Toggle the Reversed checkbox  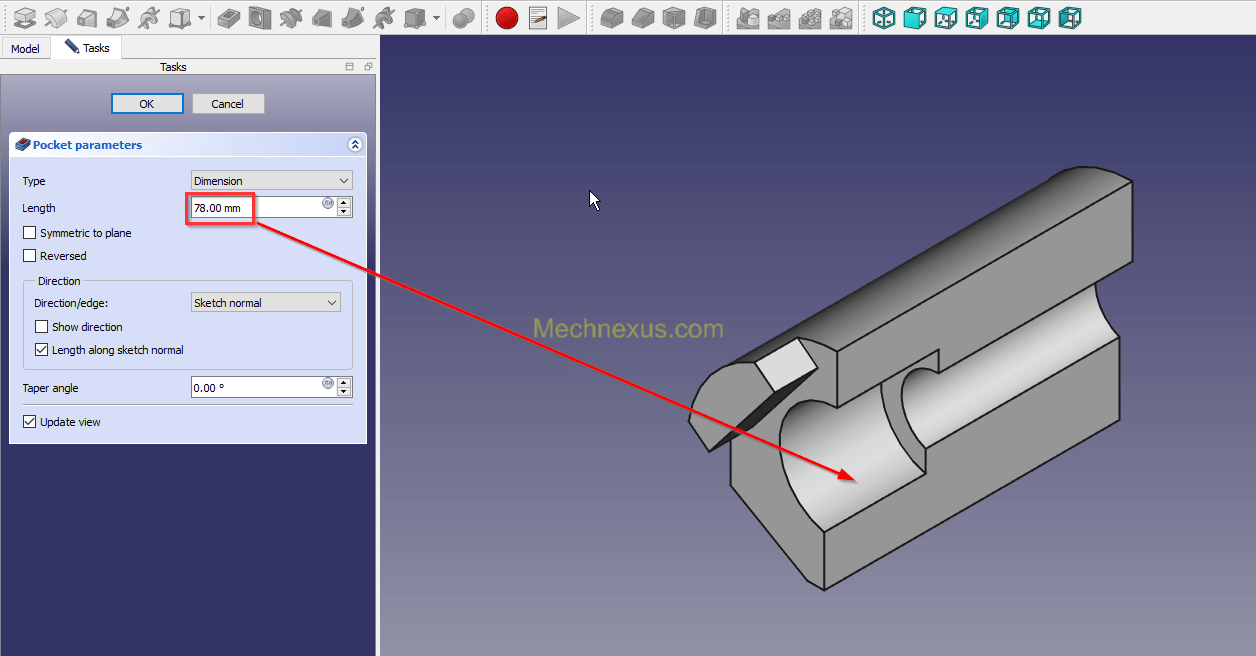30,256
